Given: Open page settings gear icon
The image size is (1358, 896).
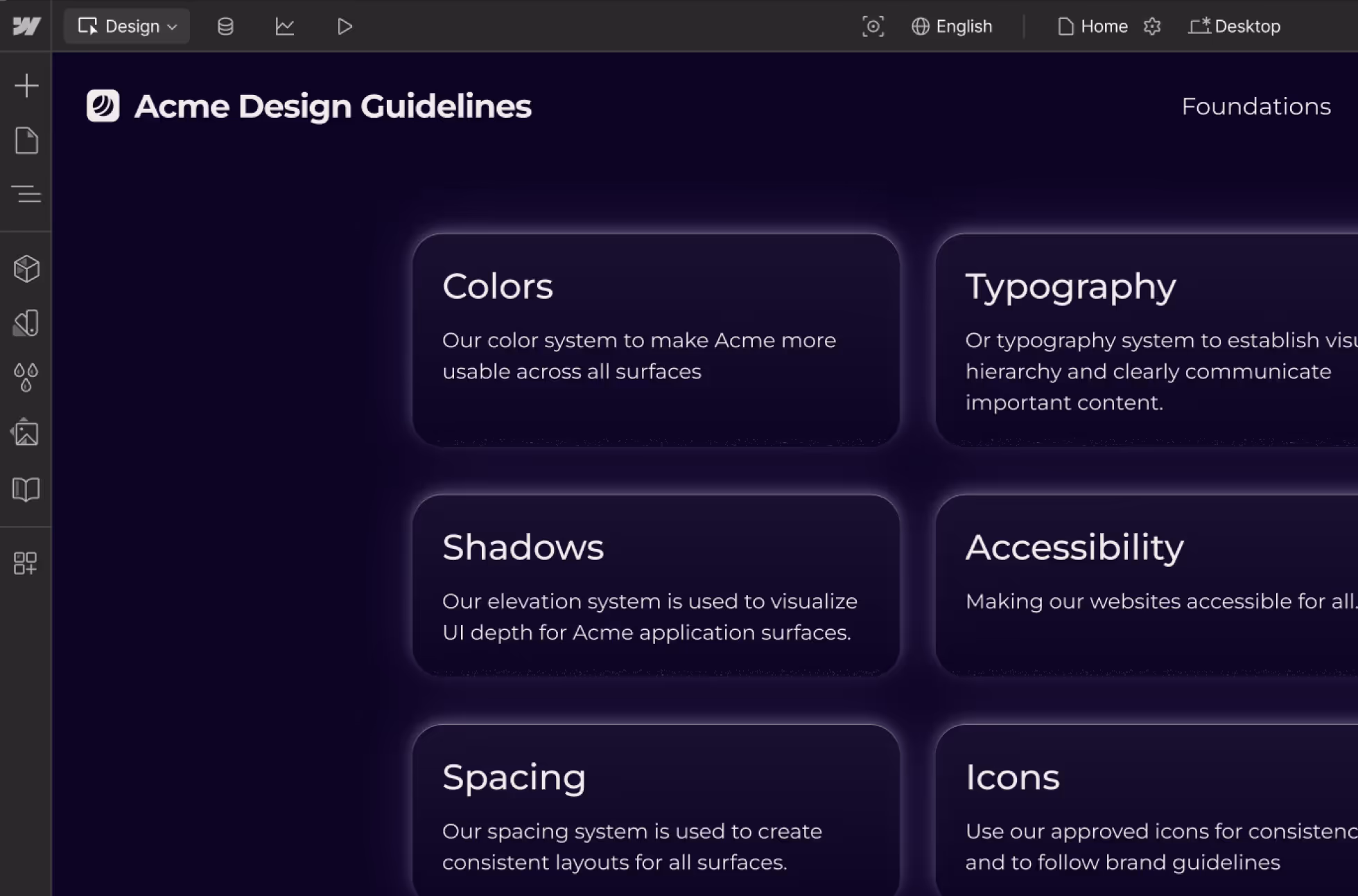Looking at the screenshot, I should pyautogui.click(x=1152, y=26).
